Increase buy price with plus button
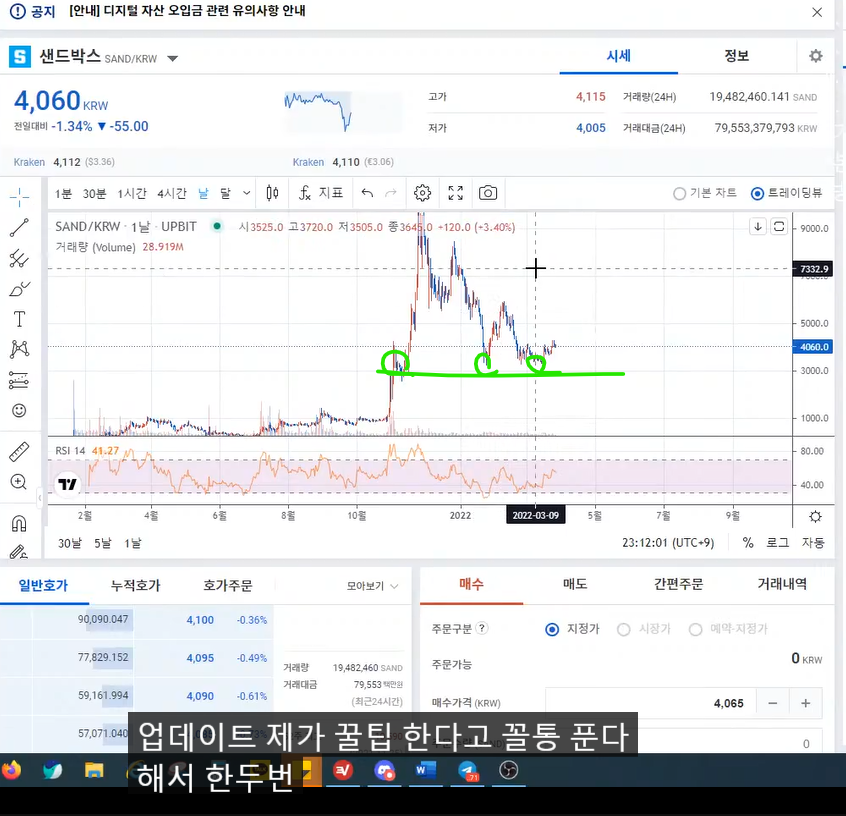Viewport: 846px width, 816px height. pos(806,703)
